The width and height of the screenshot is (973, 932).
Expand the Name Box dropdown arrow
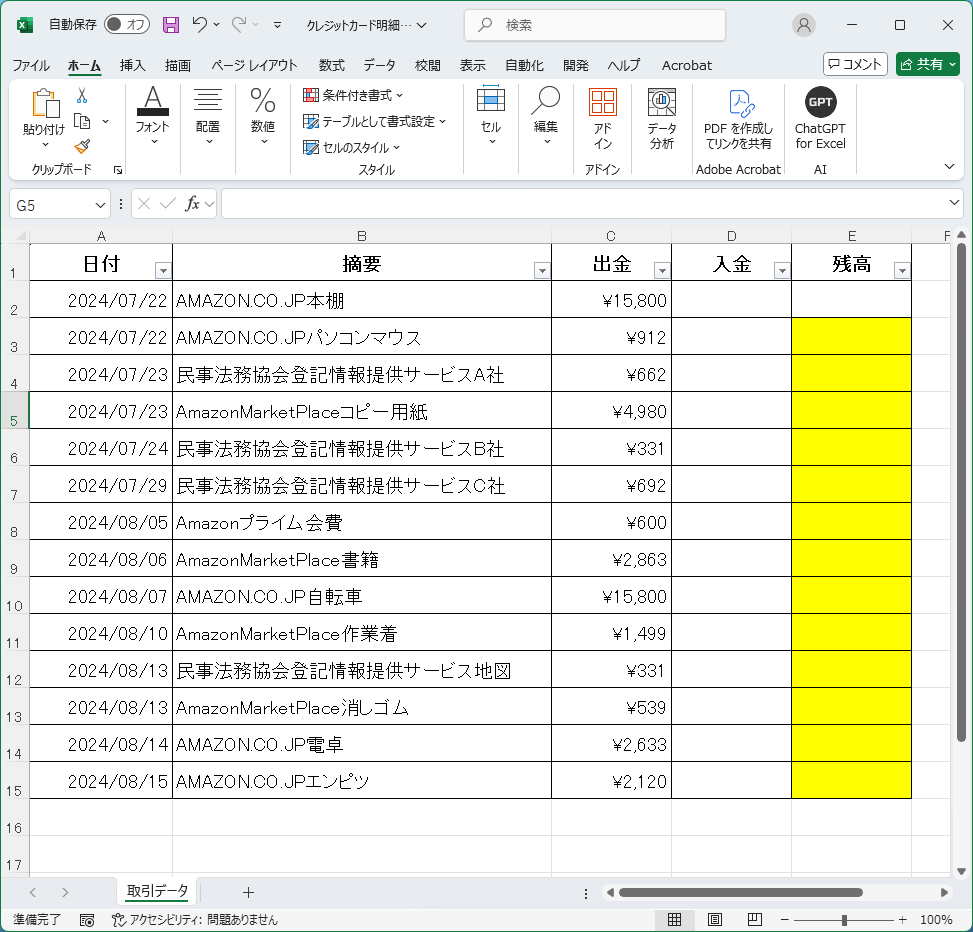100,205
